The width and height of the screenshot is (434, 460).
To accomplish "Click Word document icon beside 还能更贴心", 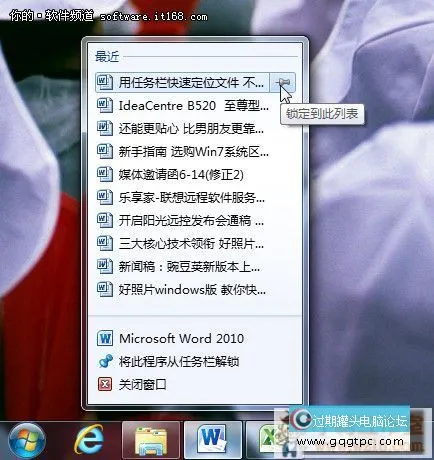I will point(105,129).
